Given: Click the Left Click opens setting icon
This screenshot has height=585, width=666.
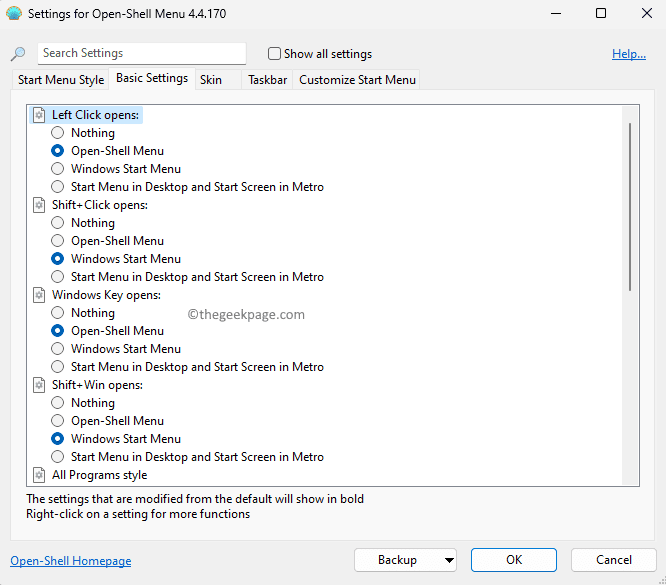Looking at the screenshot, I should coord(39,115).
